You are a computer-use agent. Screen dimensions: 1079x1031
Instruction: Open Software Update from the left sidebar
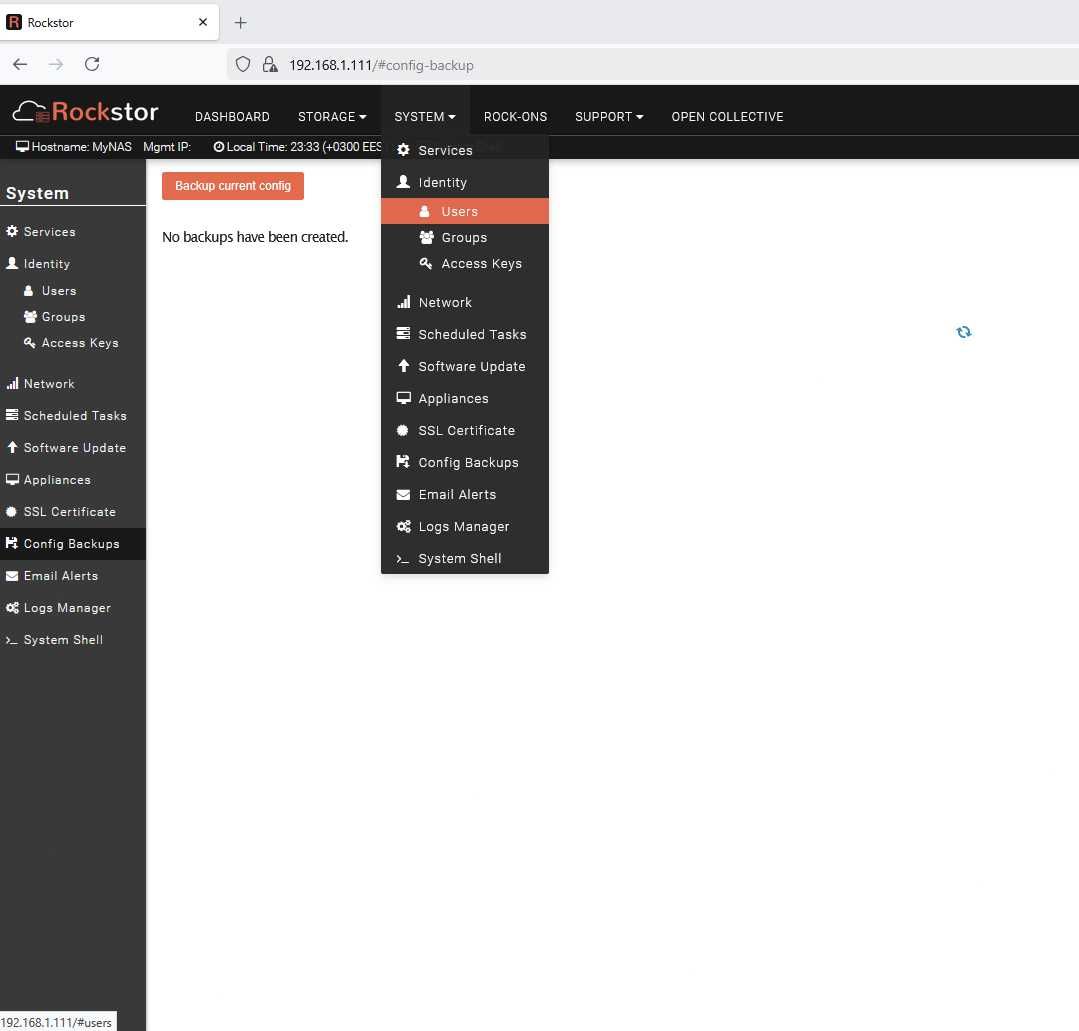tap(73, 447)
